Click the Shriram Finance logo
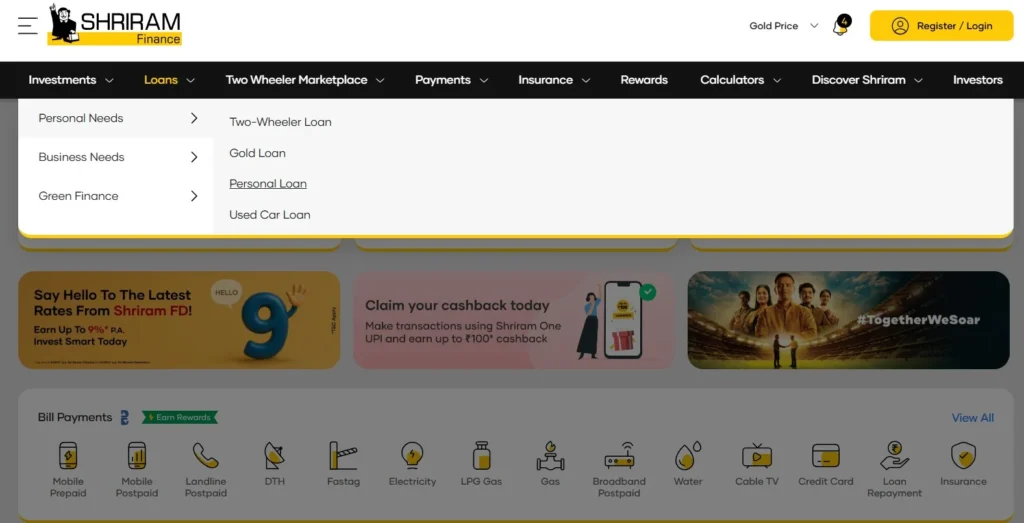 tap(115, 25)
